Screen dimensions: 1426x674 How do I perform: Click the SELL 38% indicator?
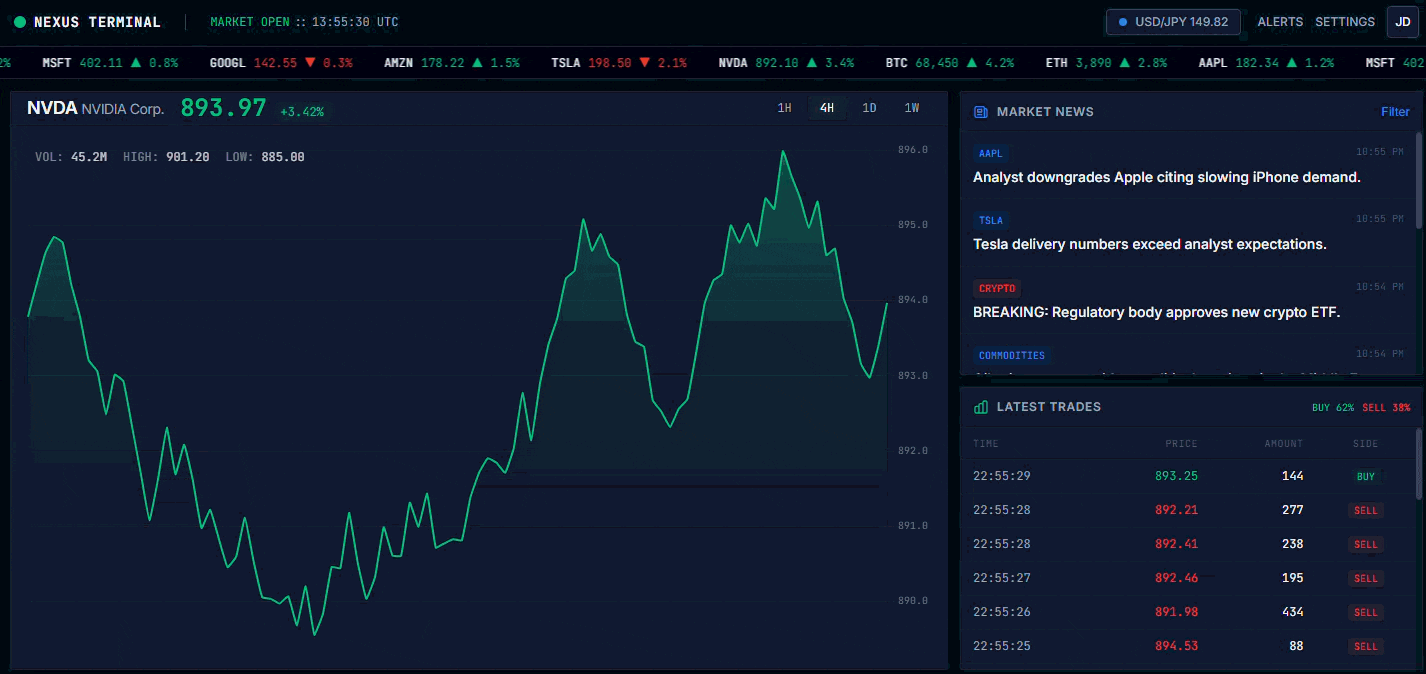tap(1386, 408)
